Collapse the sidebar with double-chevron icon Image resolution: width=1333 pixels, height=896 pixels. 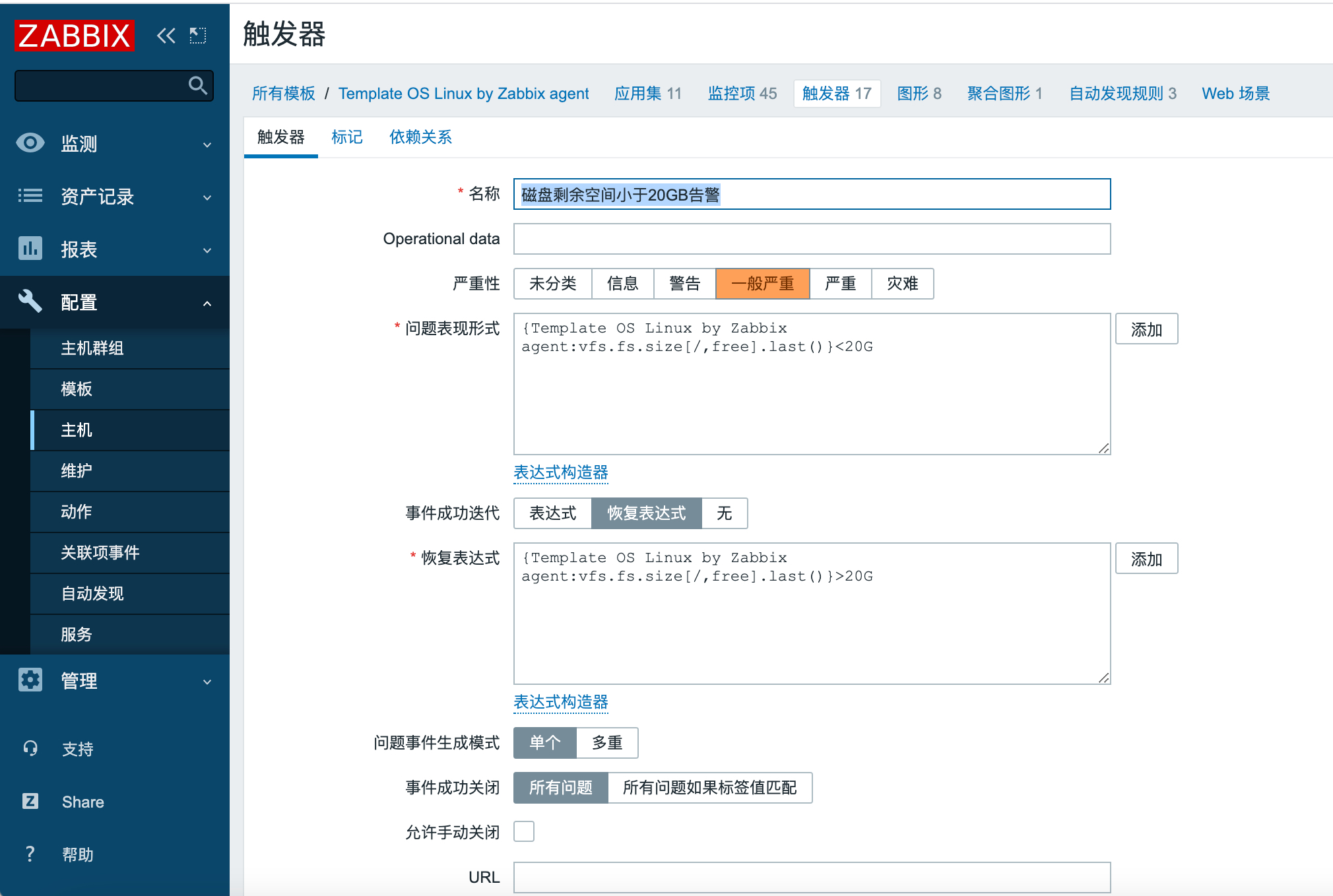click(166, 36)
